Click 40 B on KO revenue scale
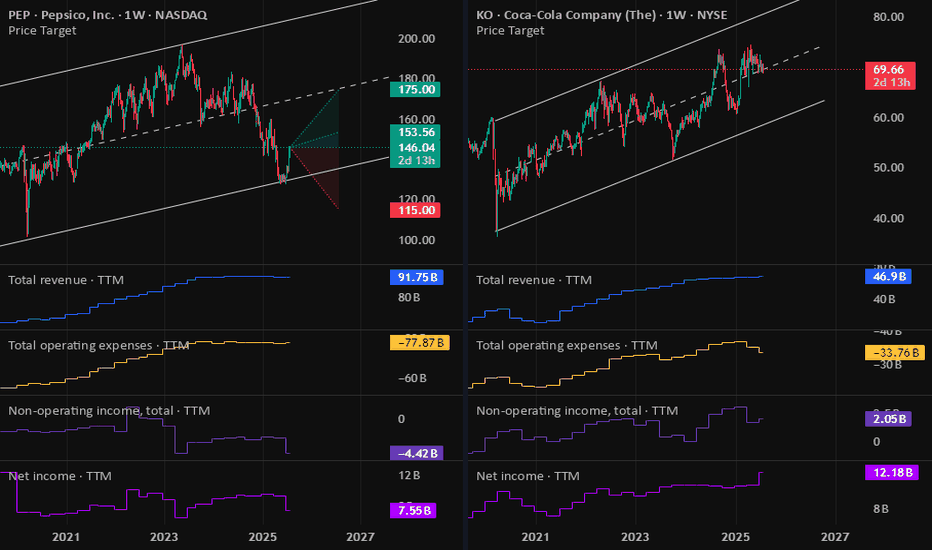This screenshot has width=932, height=550. click(x=884, y=299)
